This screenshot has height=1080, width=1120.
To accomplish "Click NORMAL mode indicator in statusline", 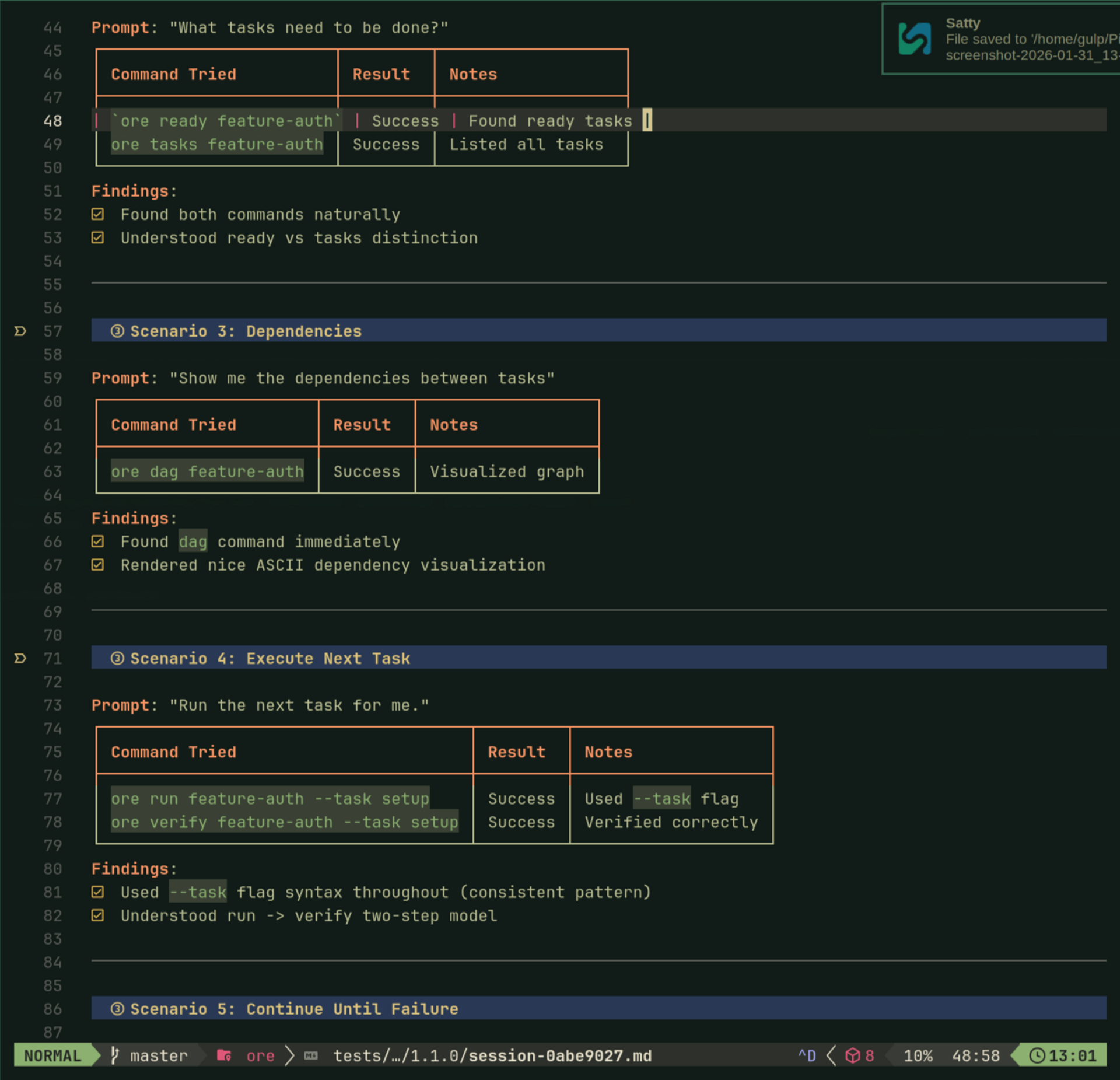I will point(52,1055).
